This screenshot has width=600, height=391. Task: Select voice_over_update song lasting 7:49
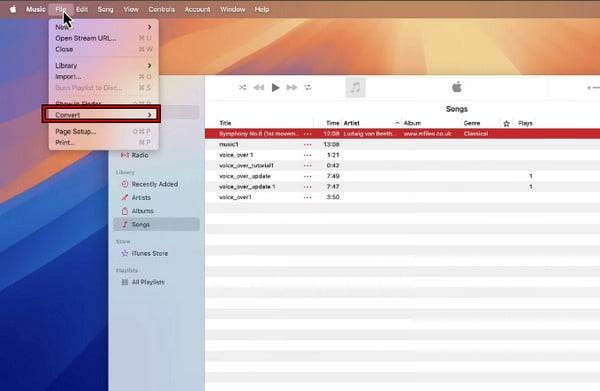tap(402, 176)
